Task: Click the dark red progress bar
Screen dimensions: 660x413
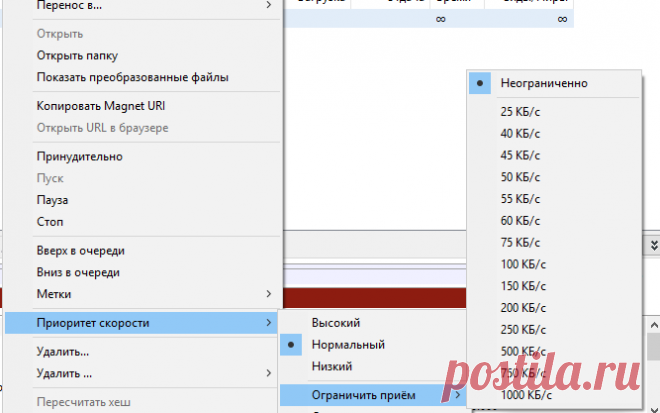Action: click(x=374, y=298)
